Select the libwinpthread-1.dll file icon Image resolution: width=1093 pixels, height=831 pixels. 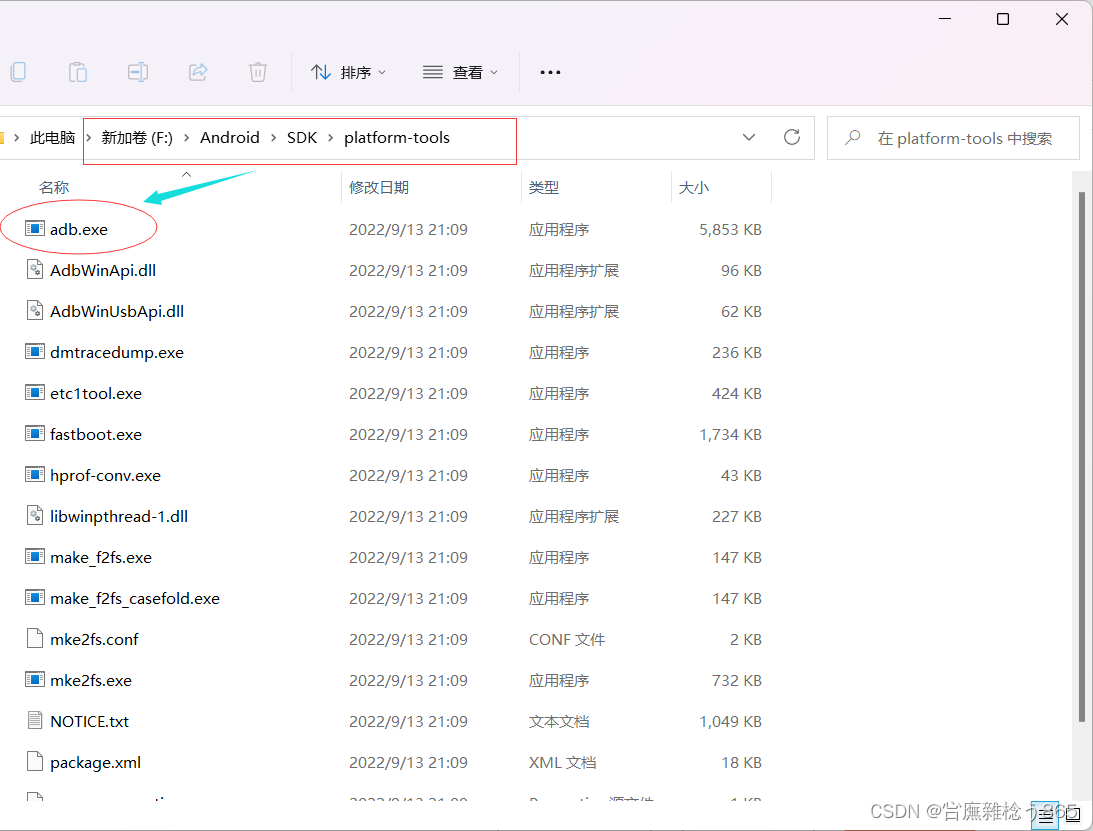click(x=35, y=515)
